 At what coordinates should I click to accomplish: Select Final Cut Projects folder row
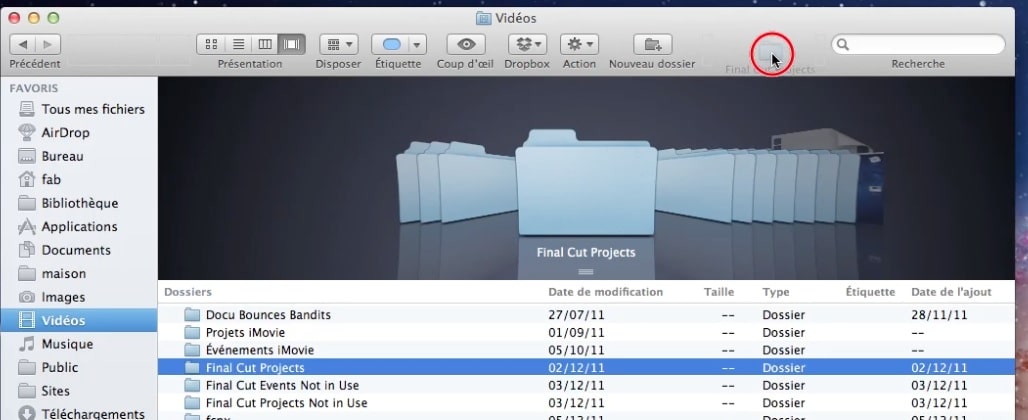(x=586, y=368)
